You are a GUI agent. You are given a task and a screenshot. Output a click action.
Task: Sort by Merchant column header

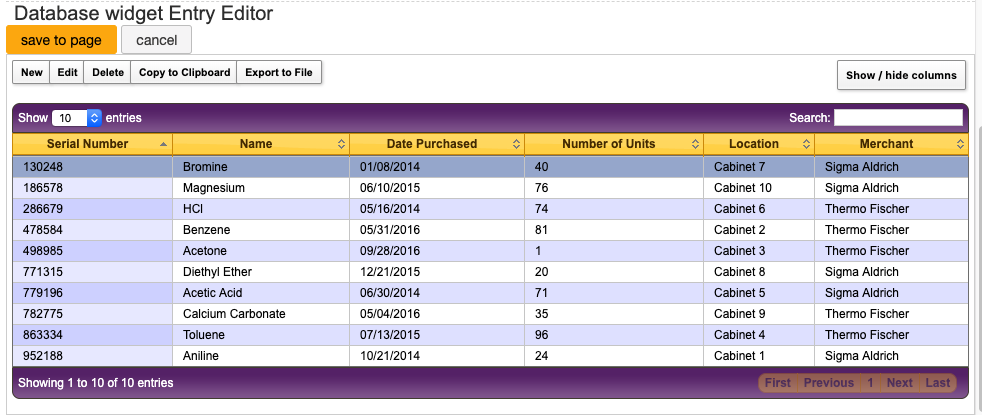click(892, 144)
